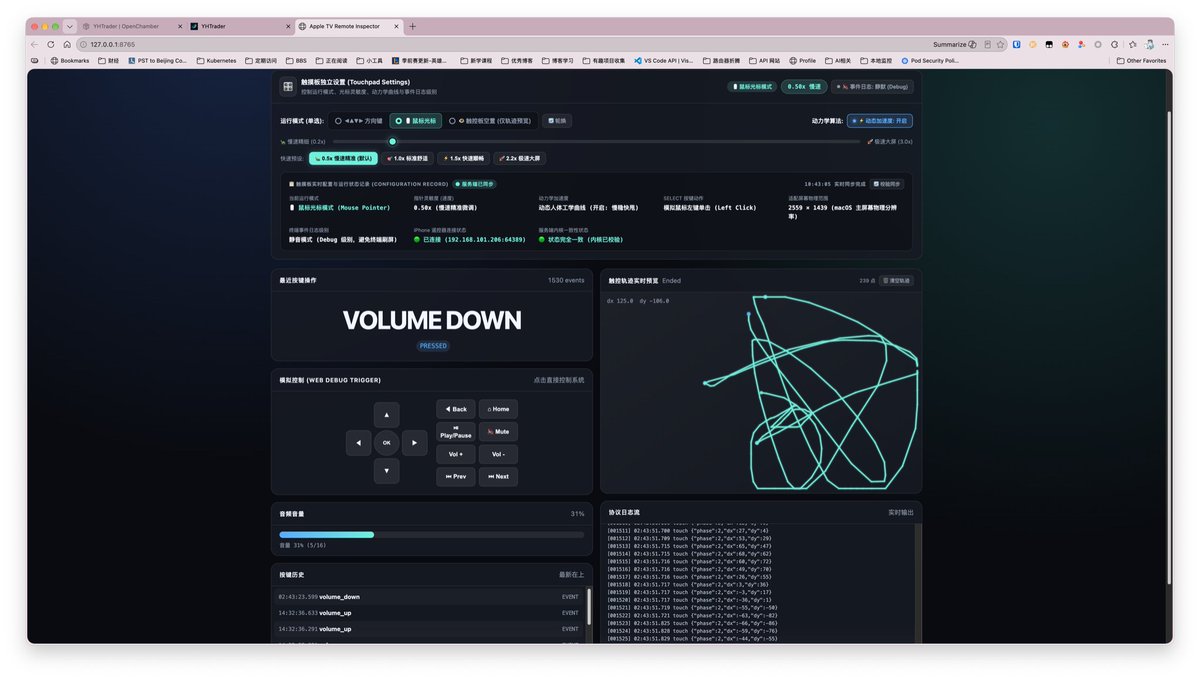Select the 0.5x 慢速精准 preset
Image resolution: width=1200 pixels, height=679 pixels.
[343, 158]
